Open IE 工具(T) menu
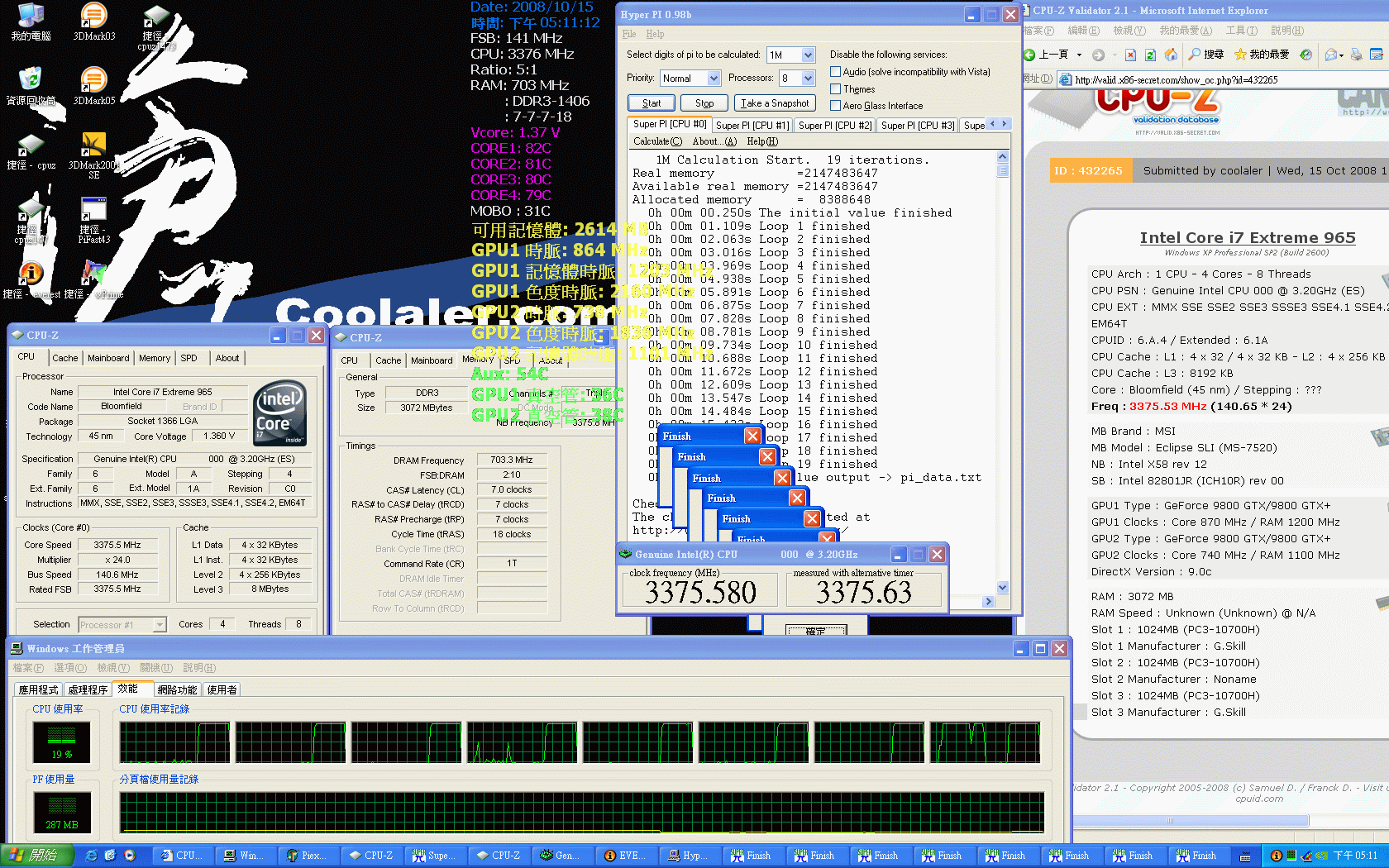Screen dimensions: 1389x868 point(1242,31)
